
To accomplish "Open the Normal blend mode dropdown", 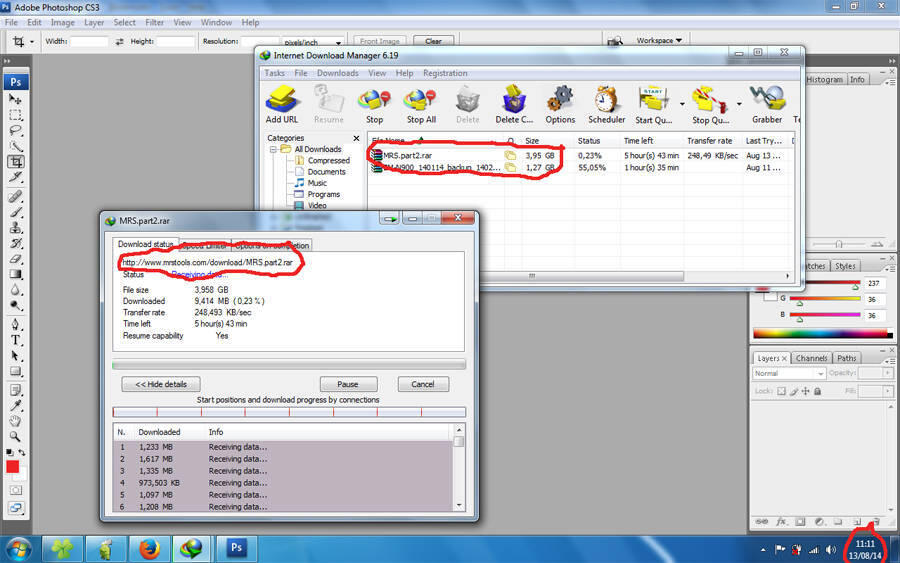I will pos(789,373).
